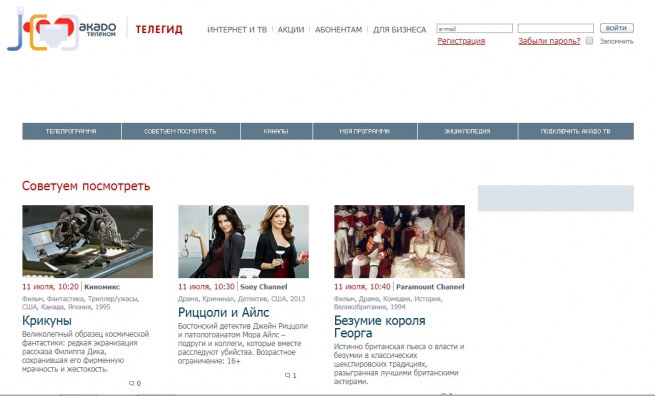
Task: Open the Безумие короля Георга title link
Action: 380,327
